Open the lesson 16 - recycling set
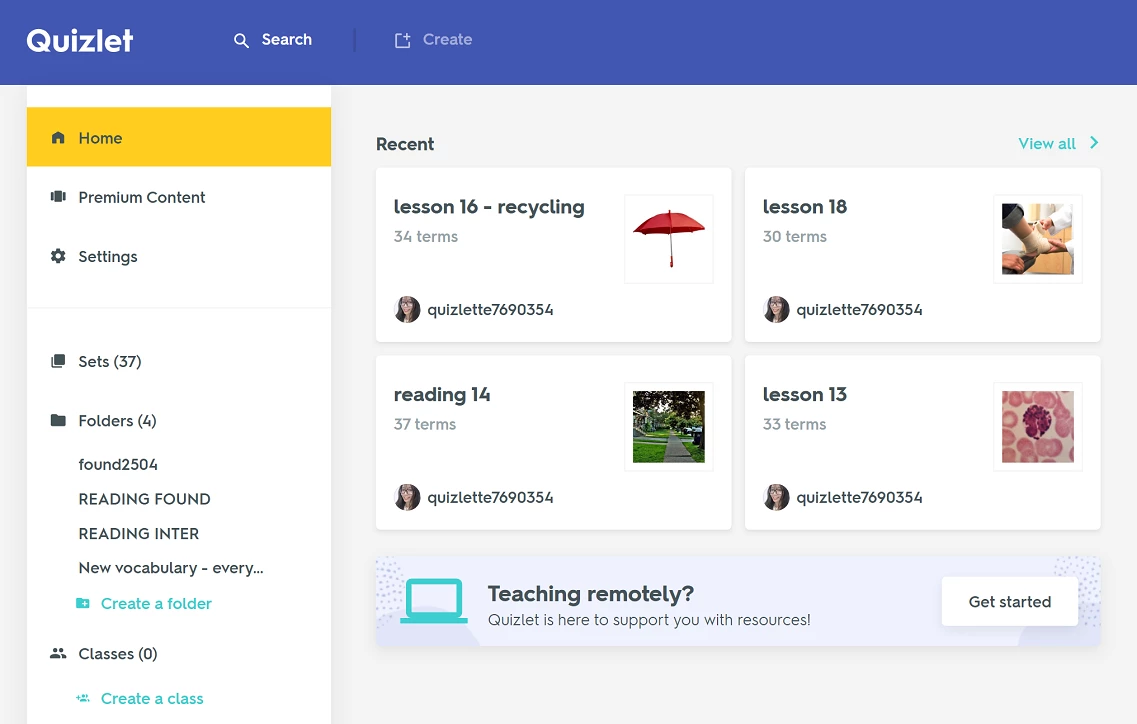Screen dimensions: 1137x724 [x=489, y=207]
